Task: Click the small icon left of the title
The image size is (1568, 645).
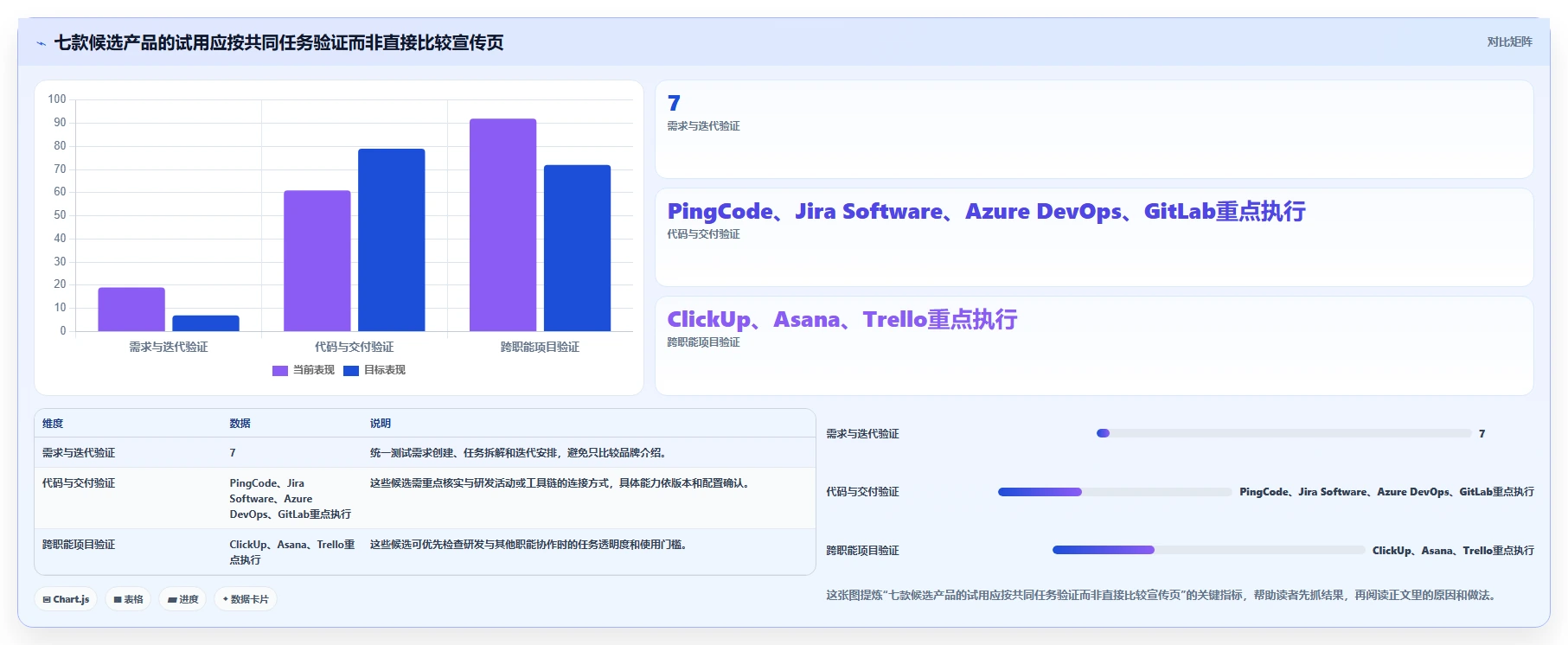Action: pyautogui.click(x=41, y=43)
